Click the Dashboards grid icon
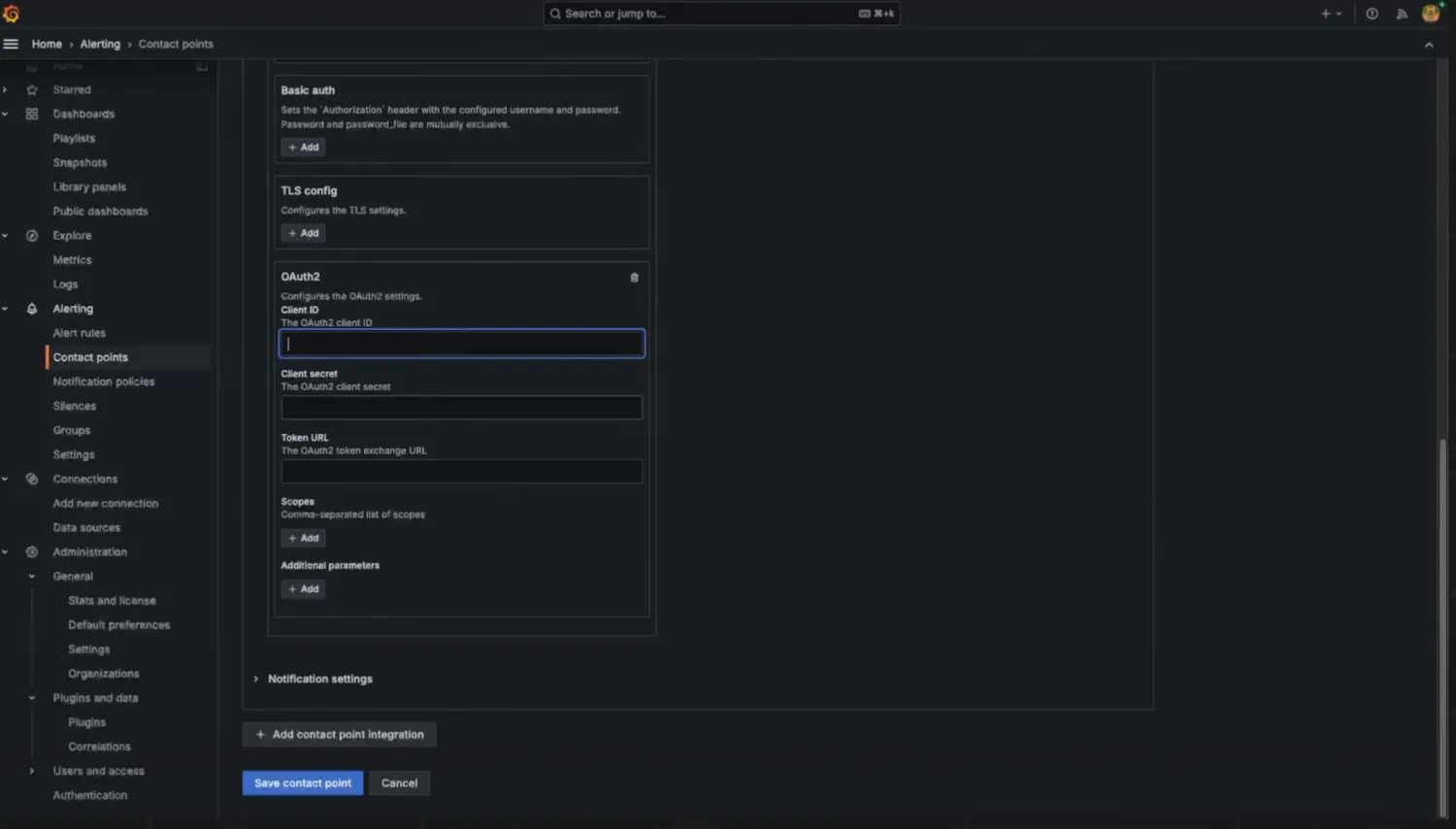Screen dimensions: 1456x829 point(32,114)
